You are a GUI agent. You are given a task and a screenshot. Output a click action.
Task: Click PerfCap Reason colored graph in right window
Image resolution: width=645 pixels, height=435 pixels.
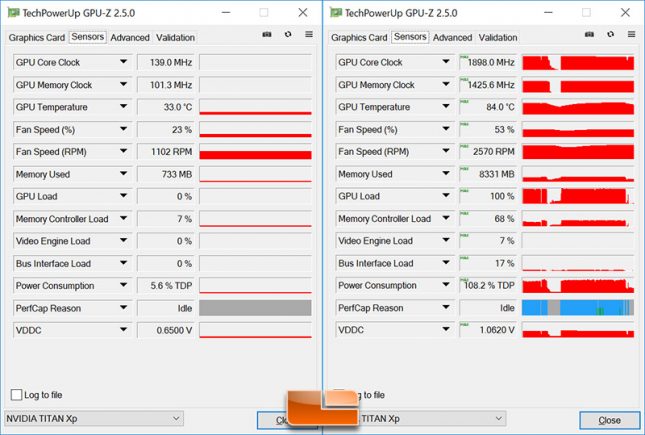[578, 308]
